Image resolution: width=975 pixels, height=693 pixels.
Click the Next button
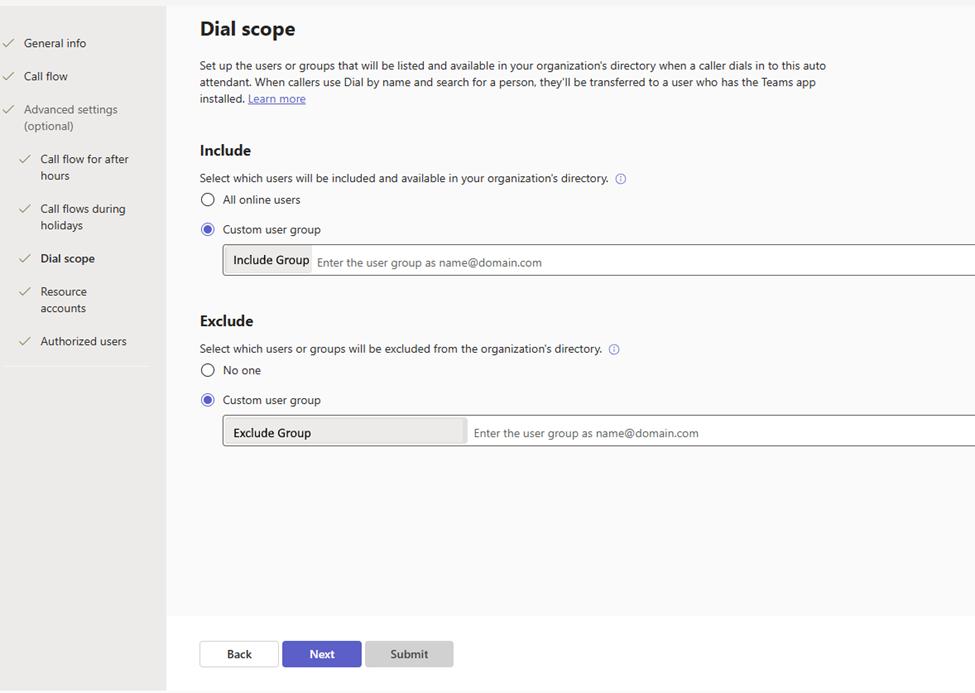coord(321,654)
